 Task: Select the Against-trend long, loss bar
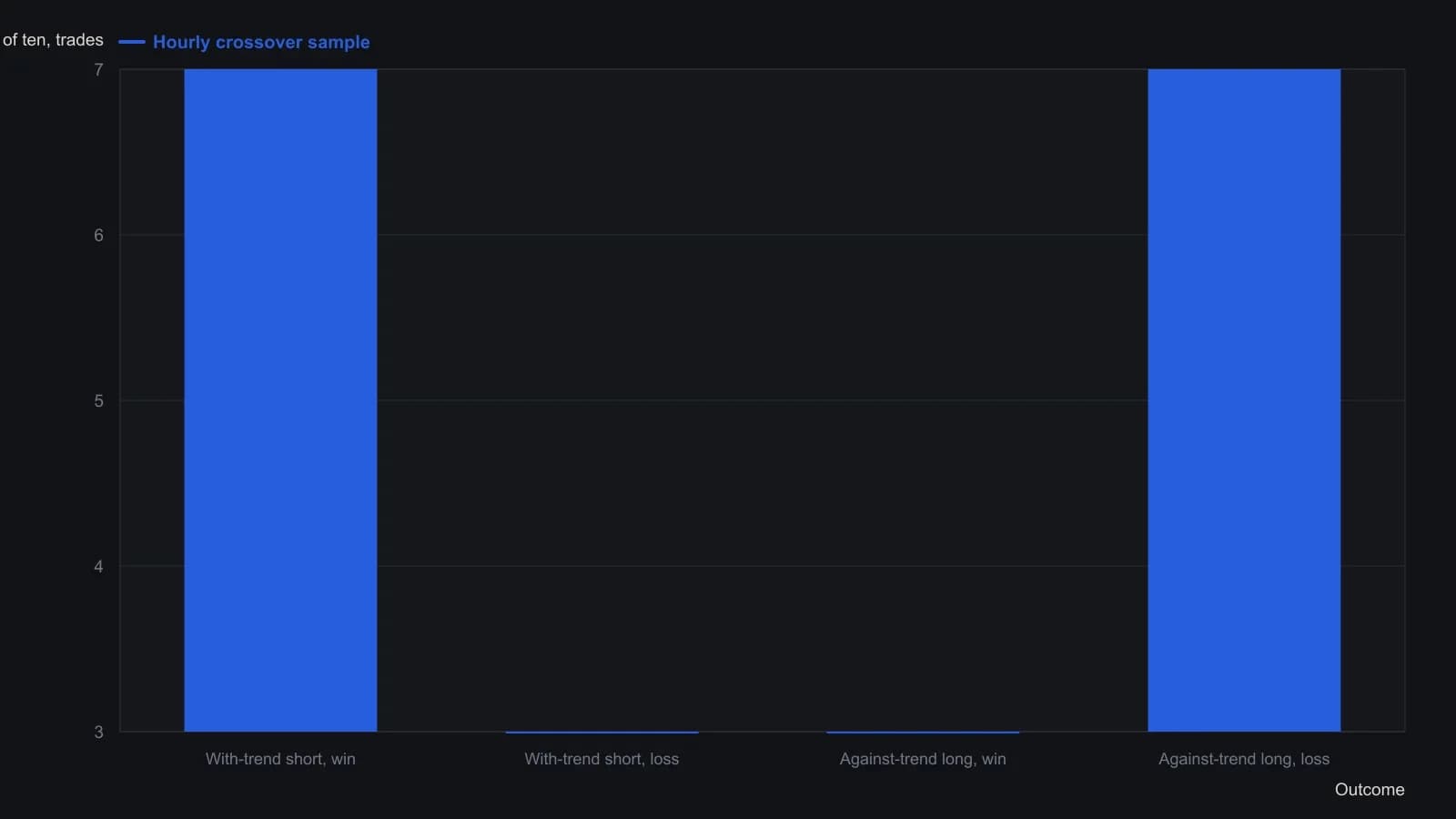(1244, 400)
